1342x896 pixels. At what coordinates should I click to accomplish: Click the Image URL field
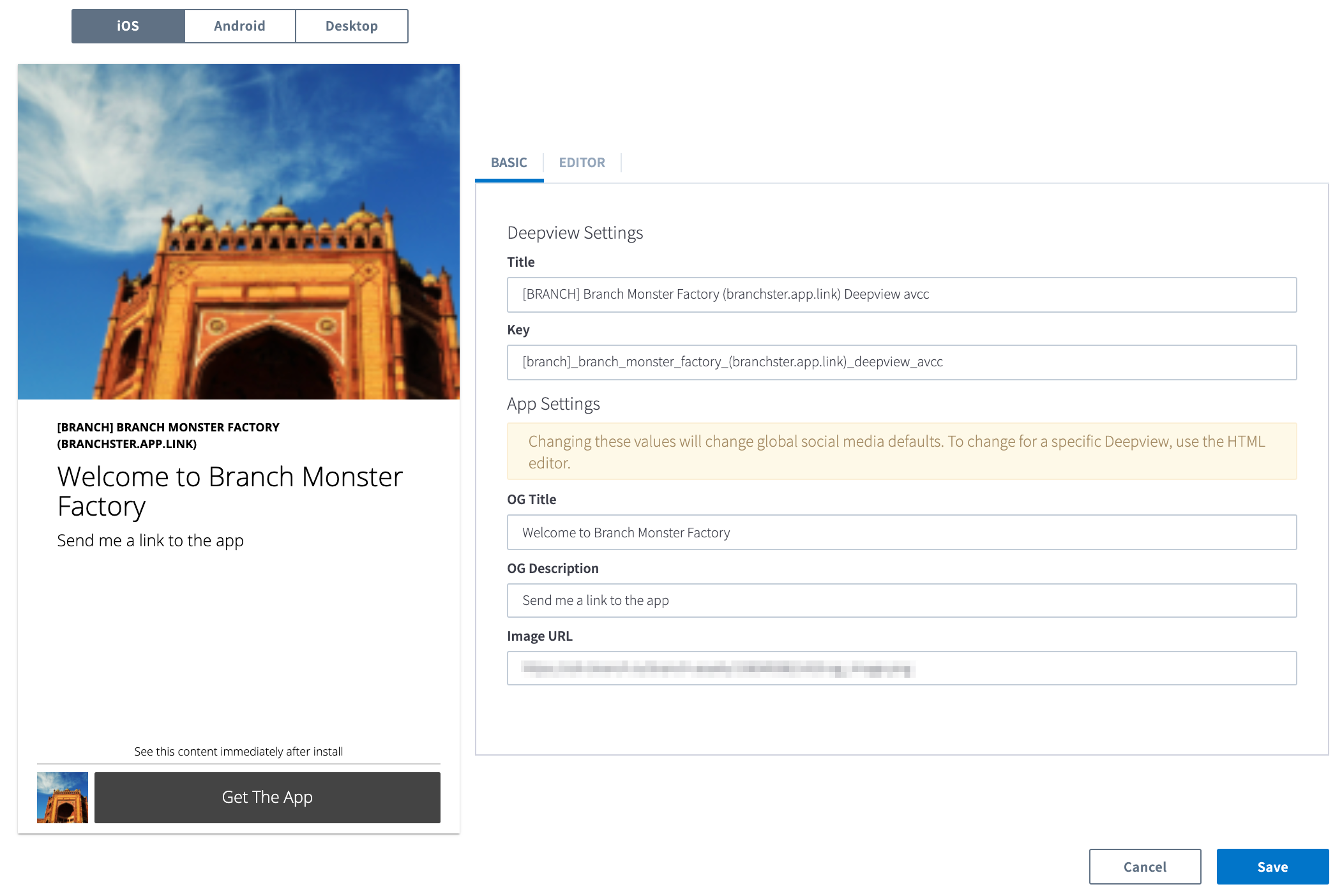(x=901, y=669)
